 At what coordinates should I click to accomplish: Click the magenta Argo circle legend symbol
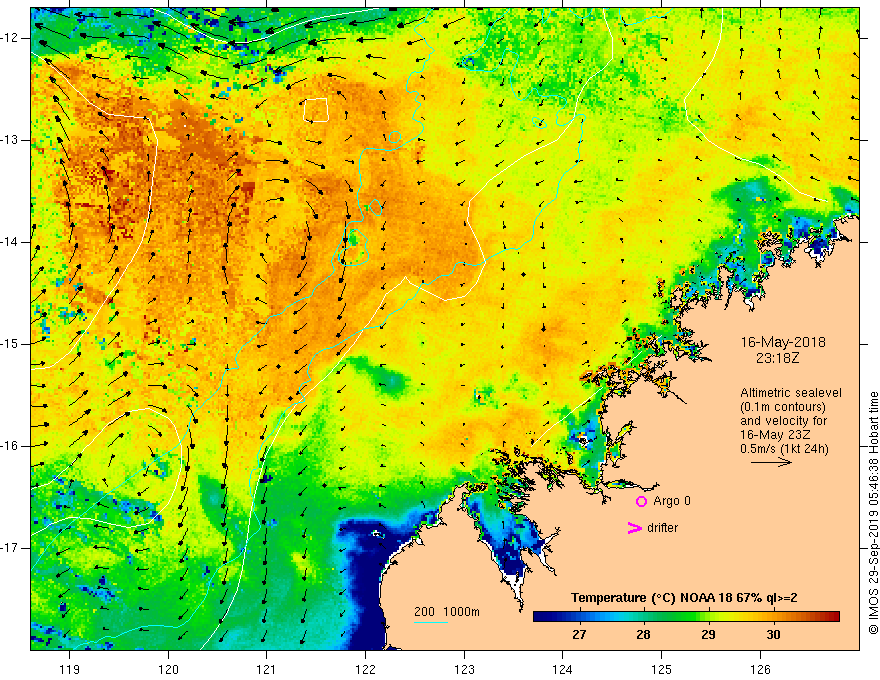641,501
